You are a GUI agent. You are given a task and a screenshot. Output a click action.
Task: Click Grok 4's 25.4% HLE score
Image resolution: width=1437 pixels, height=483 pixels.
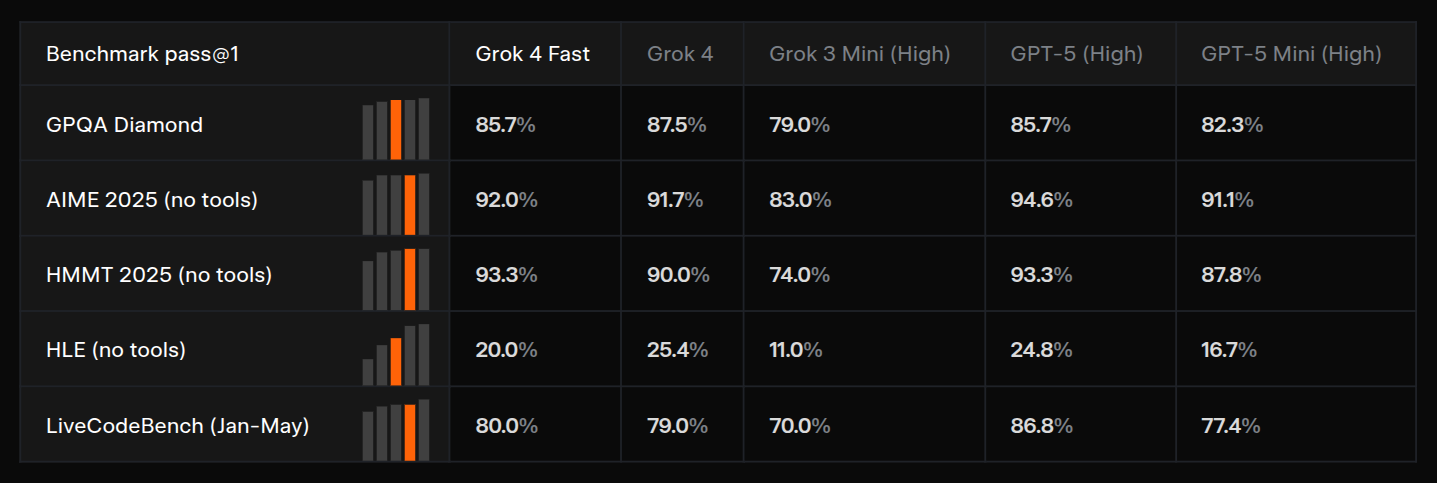coord(677,350)
